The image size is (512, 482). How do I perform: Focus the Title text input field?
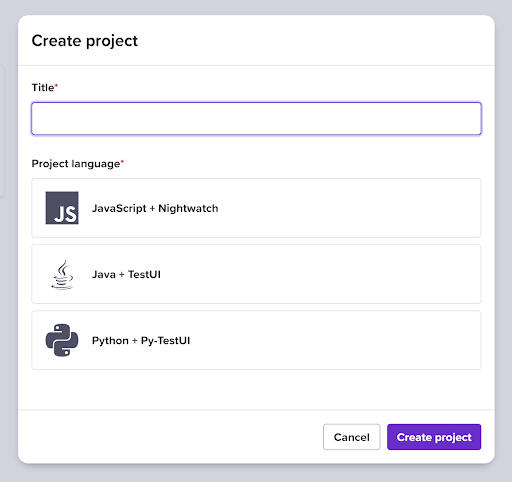(x=256, y=119)
